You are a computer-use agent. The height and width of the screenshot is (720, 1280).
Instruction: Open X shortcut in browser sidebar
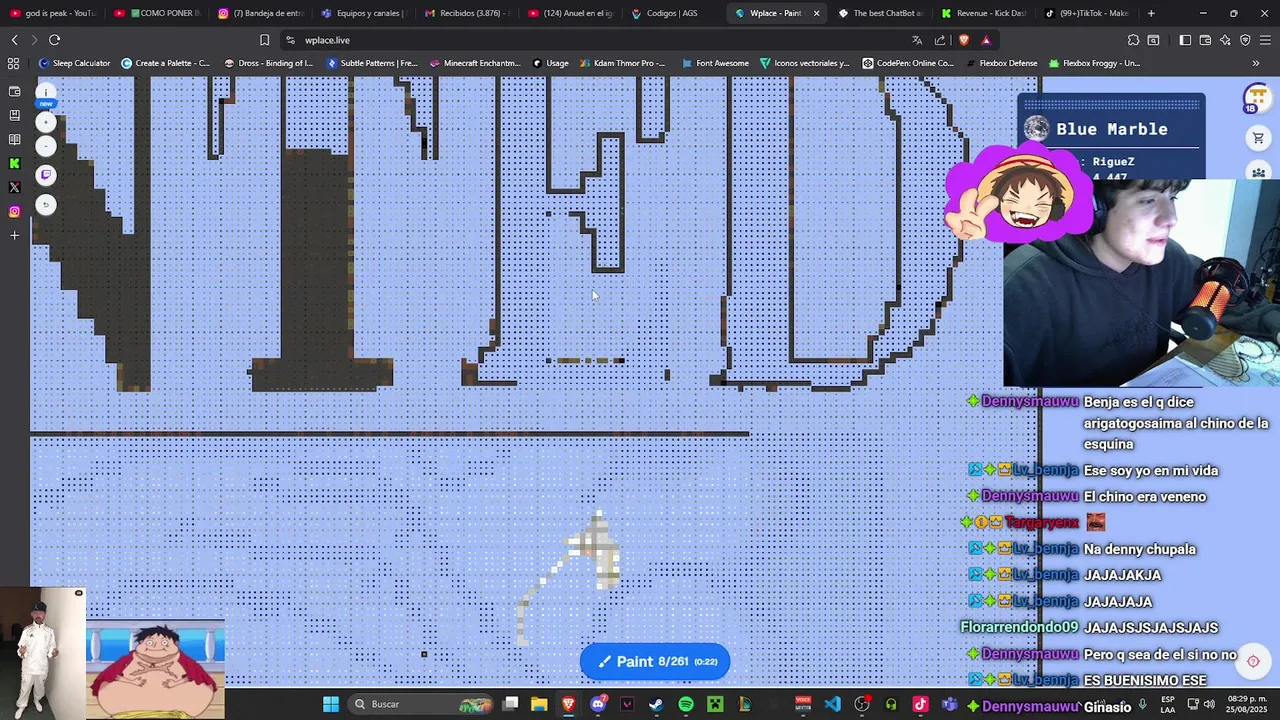click(x=14, y=187)
